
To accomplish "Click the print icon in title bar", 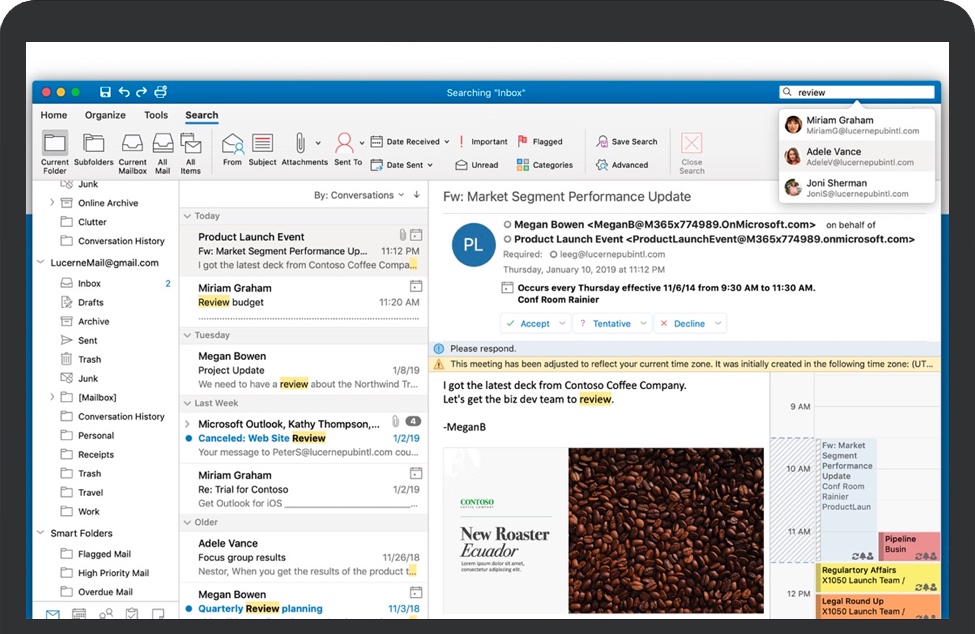I will 160,92.
